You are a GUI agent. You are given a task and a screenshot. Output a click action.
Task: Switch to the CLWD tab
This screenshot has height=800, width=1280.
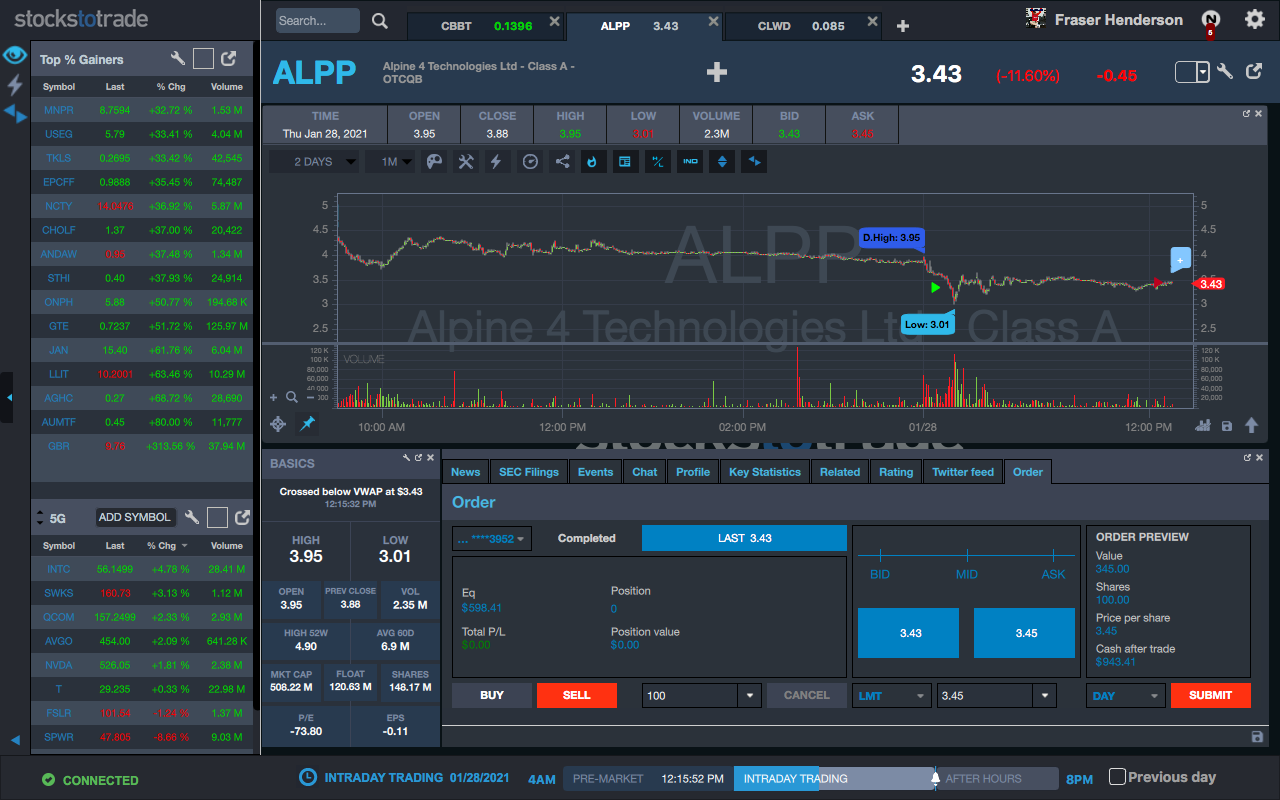point(802,26)
